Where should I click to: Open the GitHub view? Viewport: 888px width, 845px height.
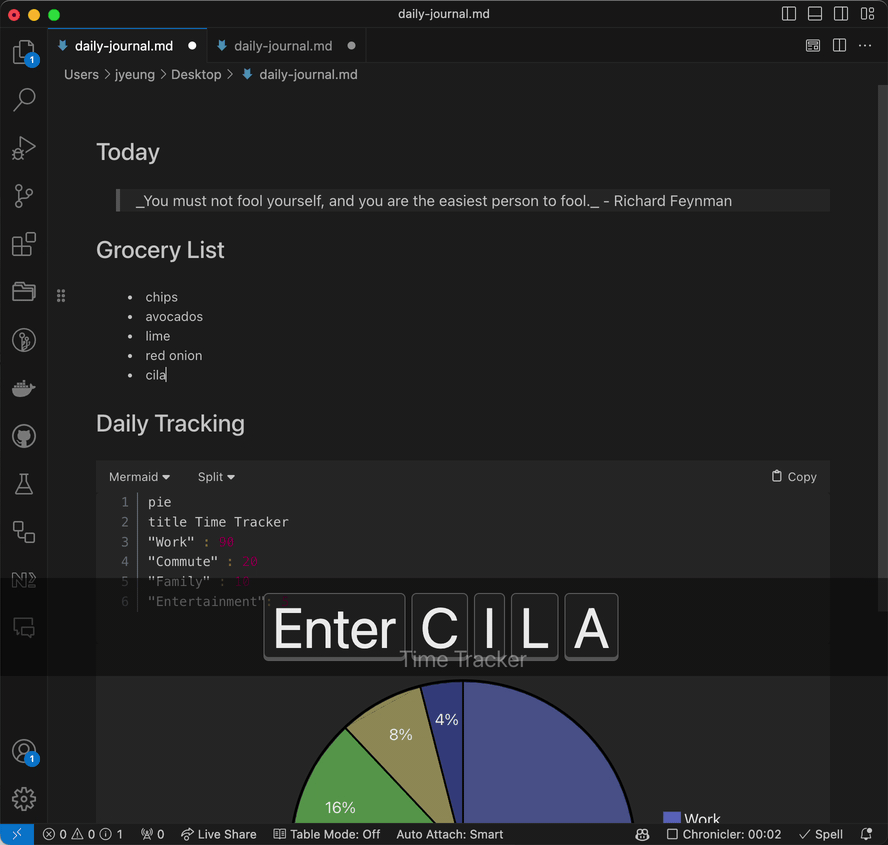(24, 436)
